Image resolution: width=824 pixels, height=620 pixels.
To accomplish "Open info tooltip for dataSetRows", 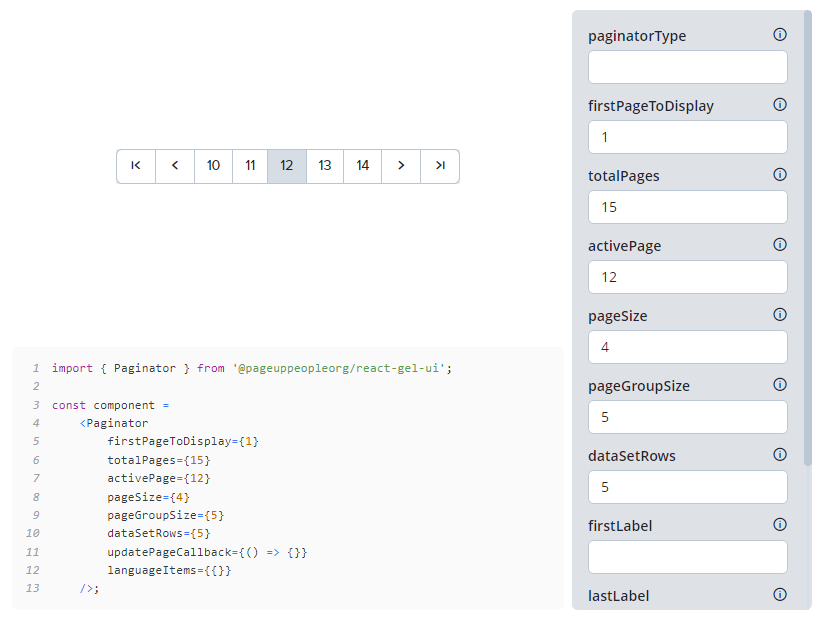I will pos(779,454).
